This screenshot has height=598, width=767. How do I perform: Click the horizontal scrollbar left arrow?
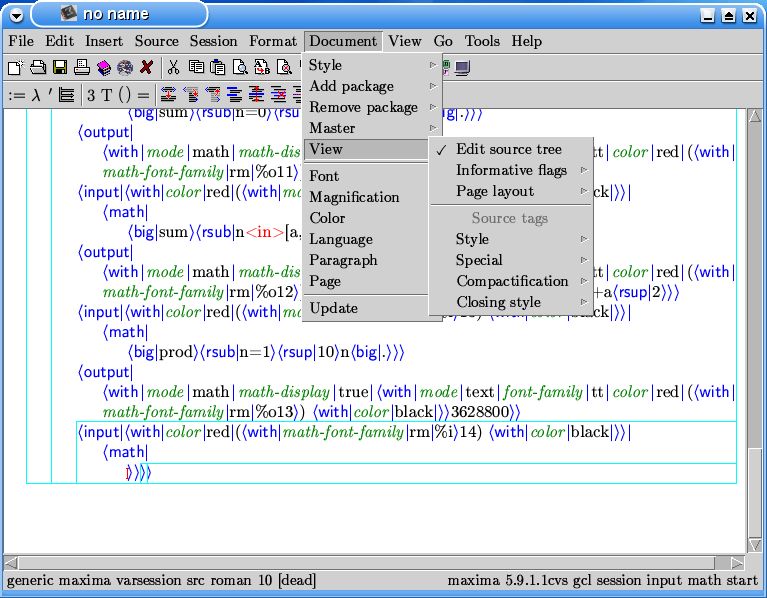[12, 563]
